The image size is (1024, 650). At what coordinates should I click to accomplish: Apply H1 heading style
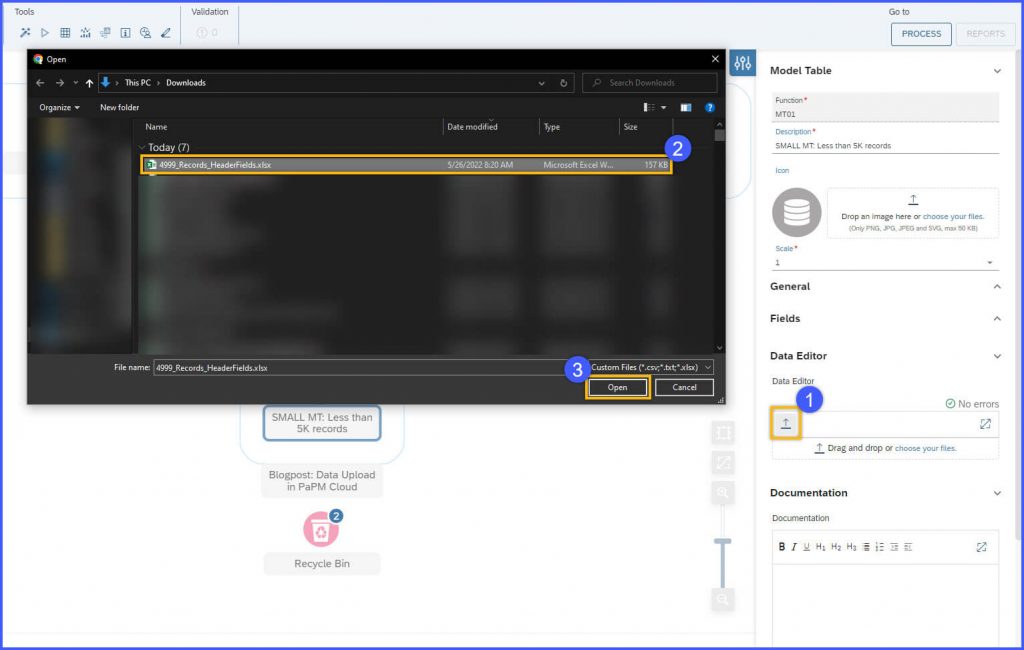click(821, 547)
